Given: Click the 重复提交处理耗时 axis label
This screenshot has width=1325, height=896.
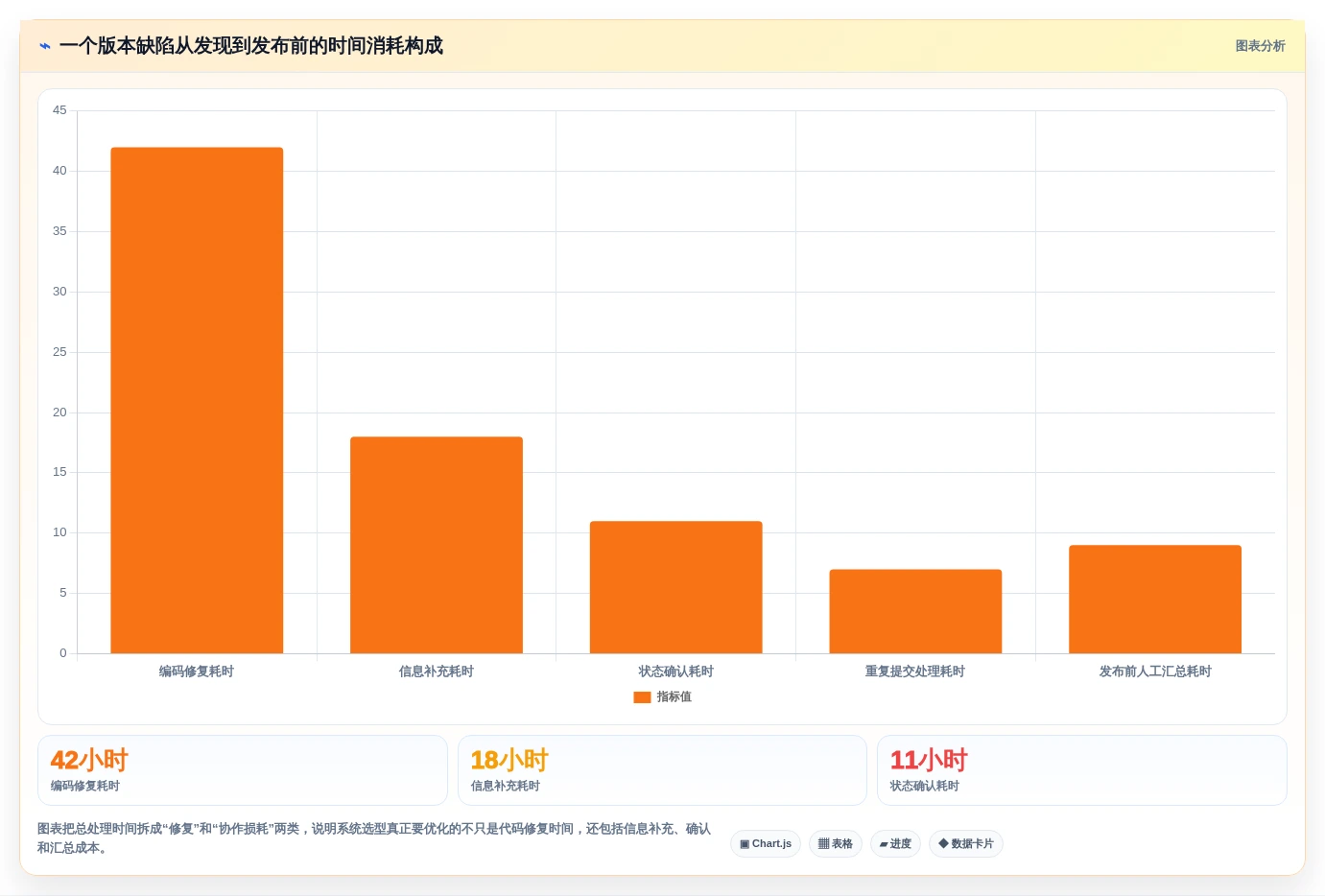Looking at the screenshot, I should click(x=915, y=672).
